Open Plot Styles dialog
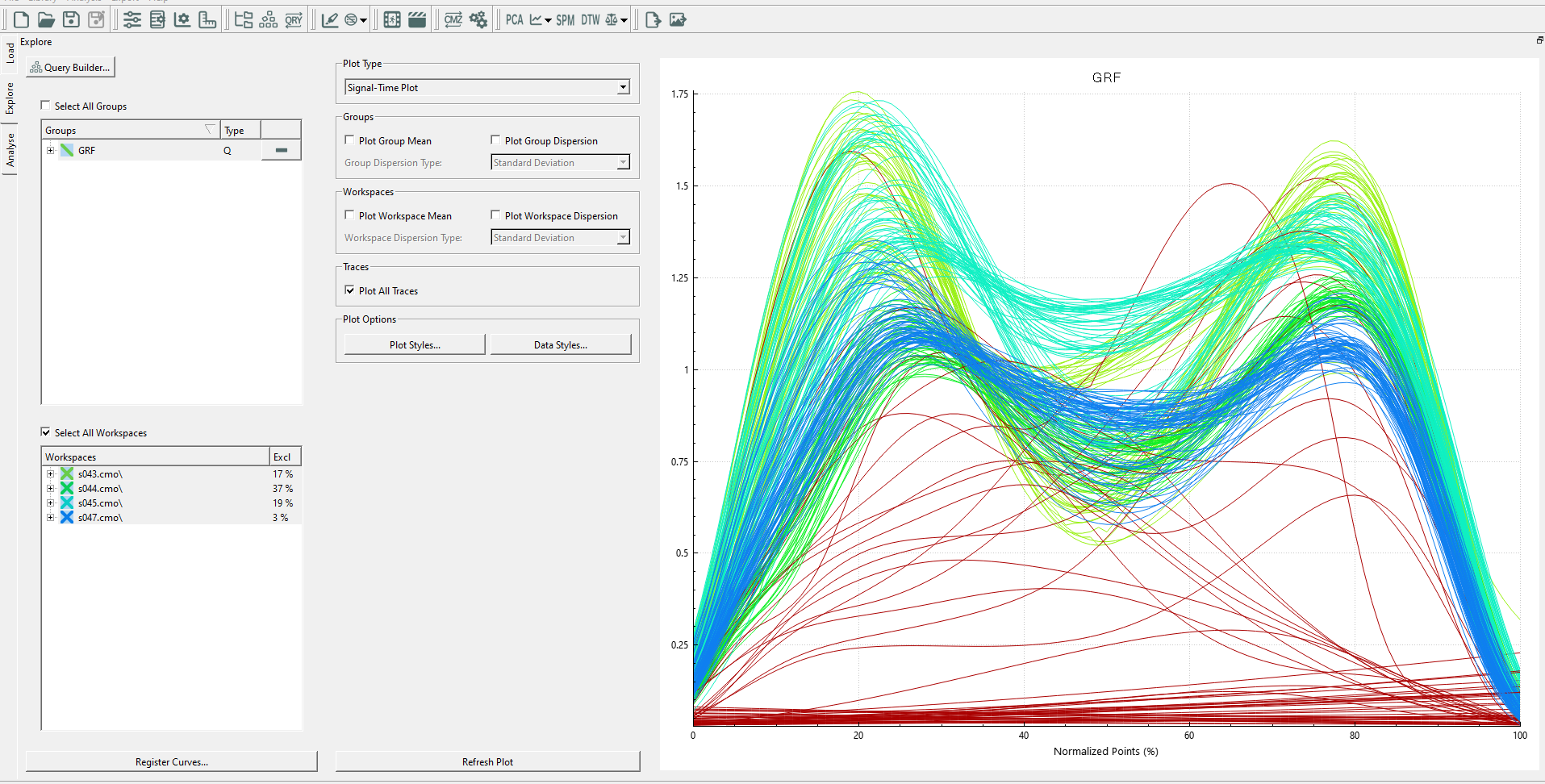 point(415,344)
